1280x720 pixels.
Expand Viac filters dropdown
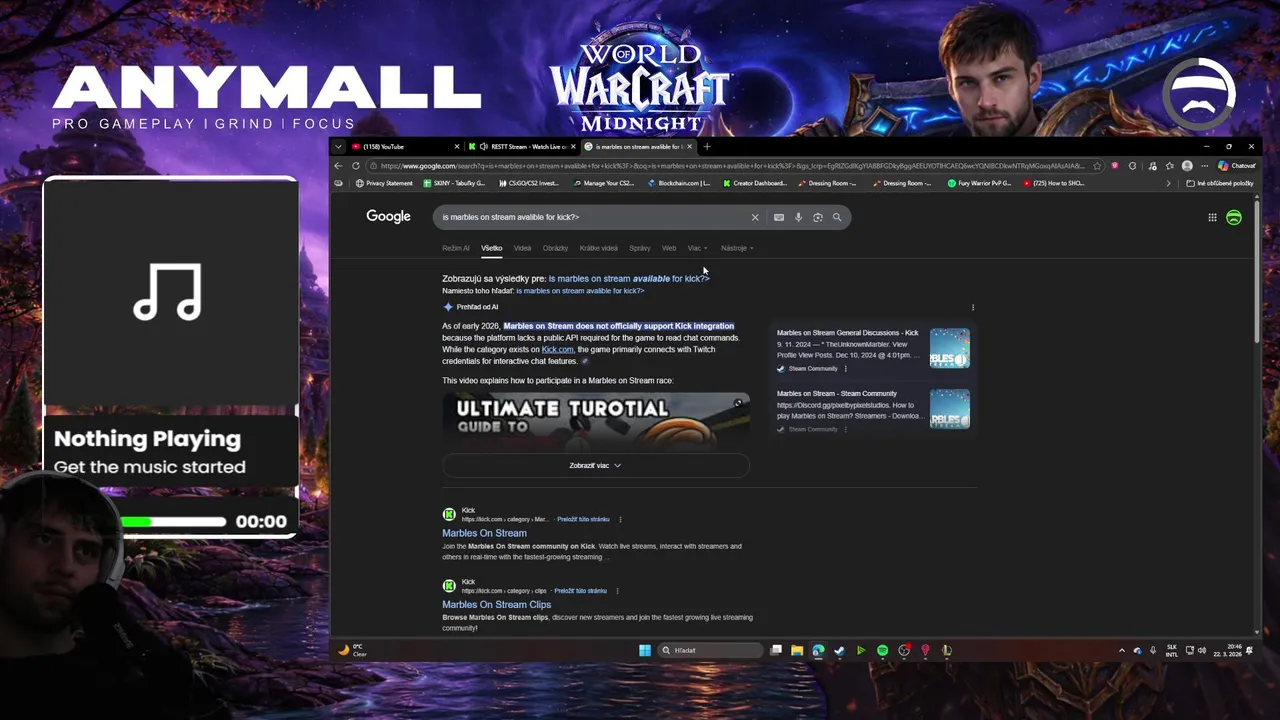coord(697,248)
